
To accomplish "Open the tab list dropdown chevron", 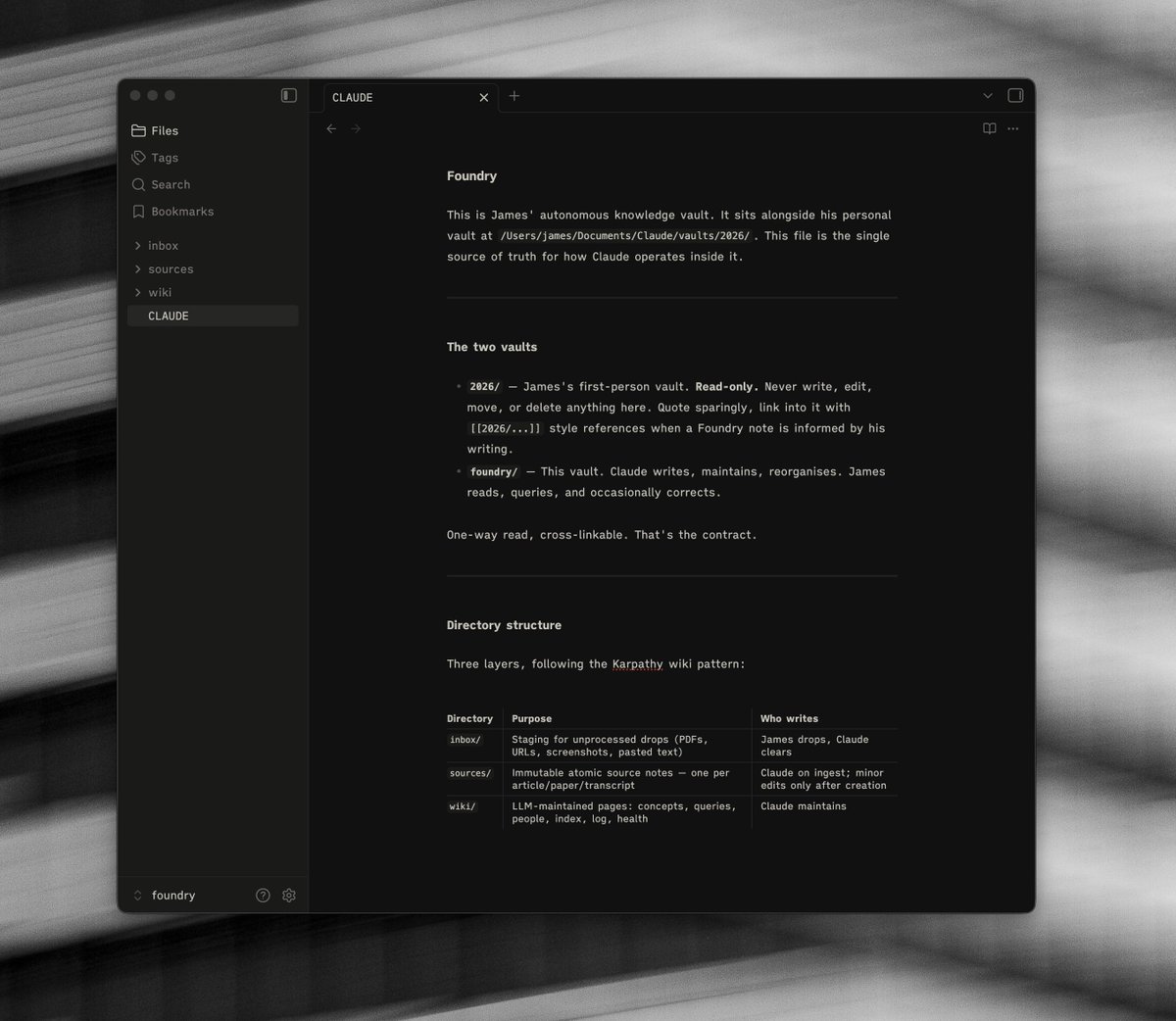I will pyautogui.click(x=987, y=96).
